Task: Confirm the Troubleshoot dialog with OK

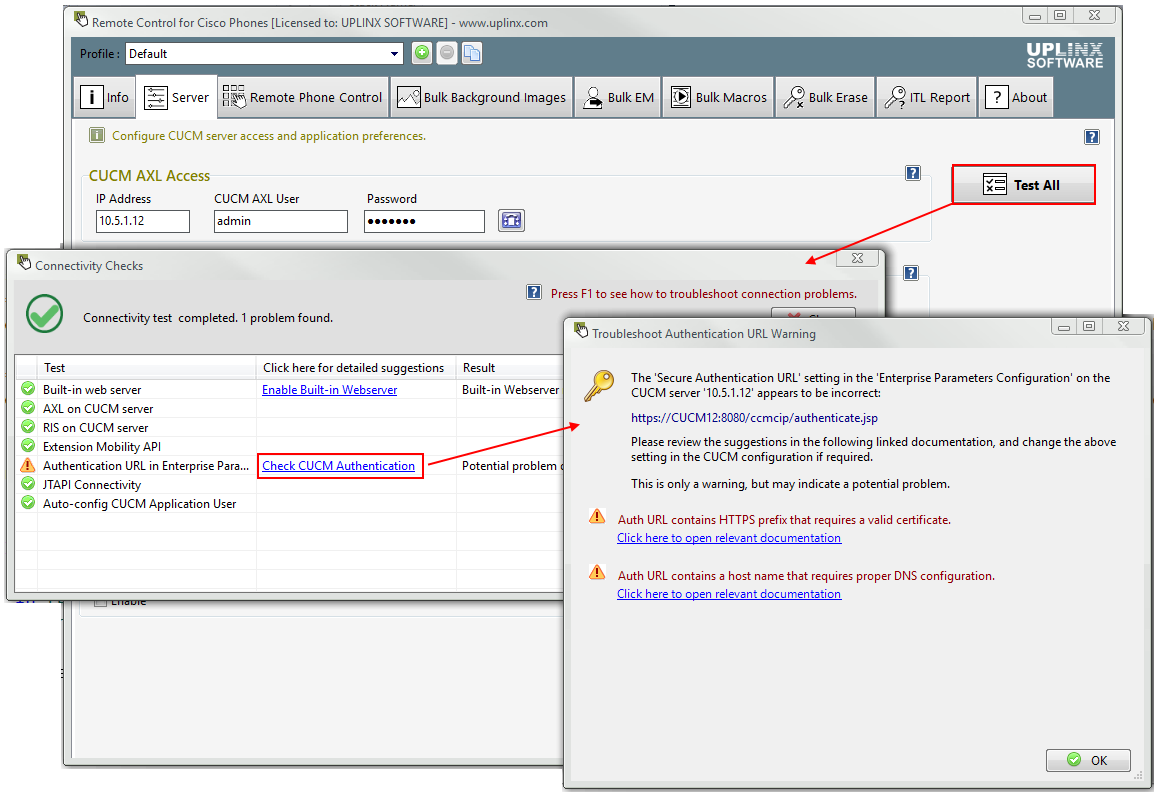Action: pos(1088,760)
